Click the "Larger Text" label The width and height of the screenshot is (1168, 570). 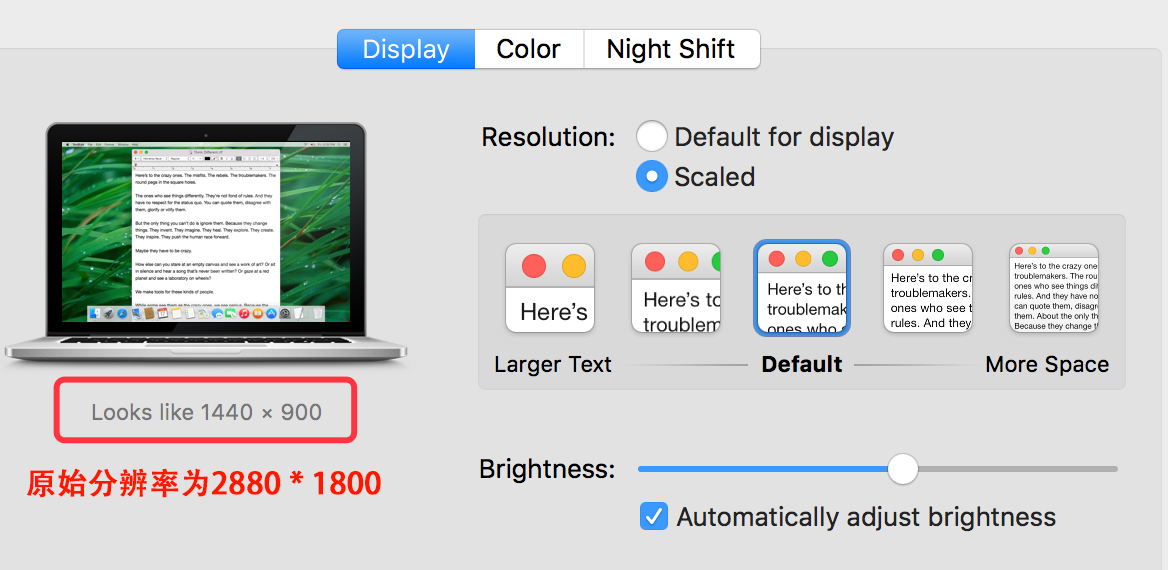tap(553, 365)
